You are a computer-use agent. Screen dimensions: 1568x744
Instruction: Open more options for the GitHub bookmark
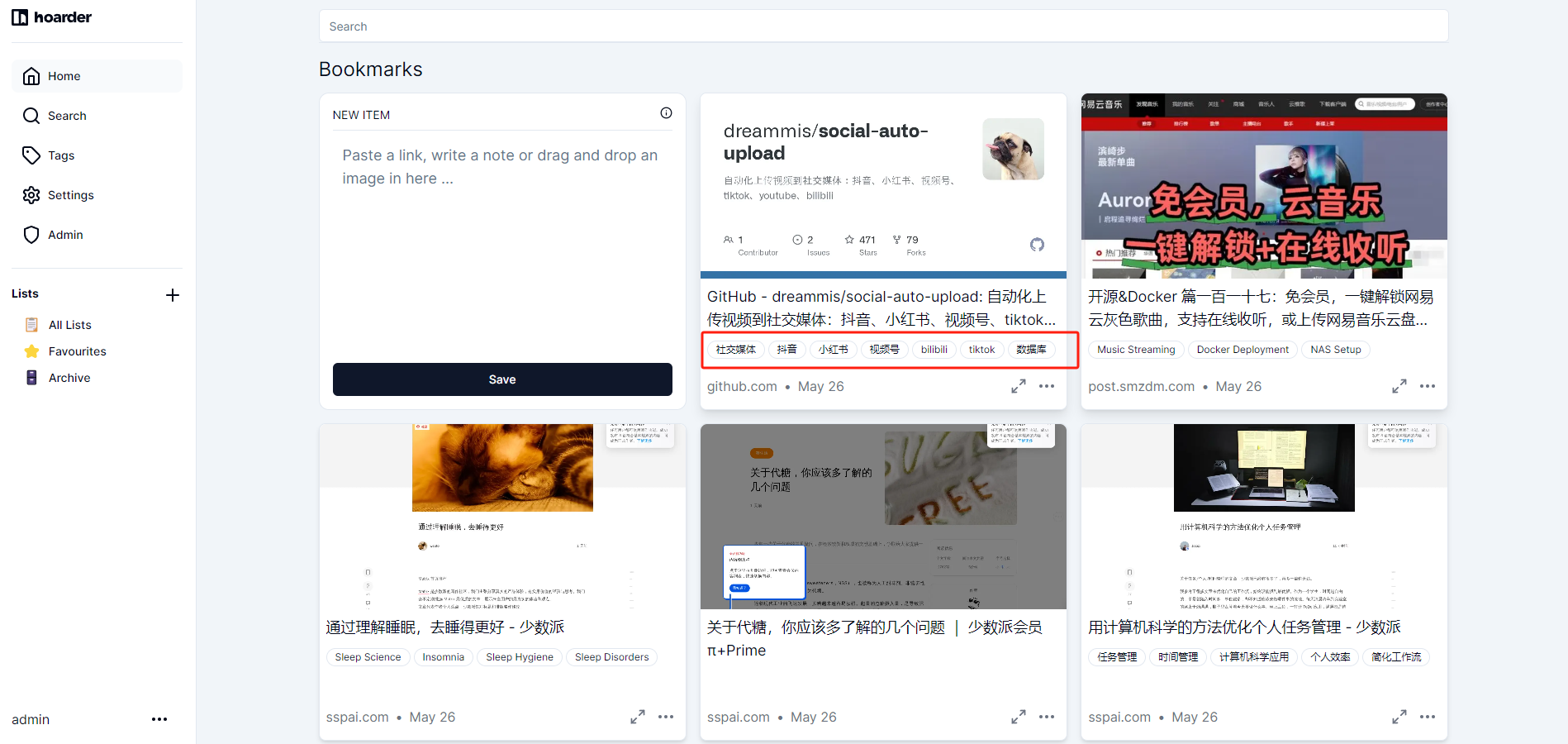(x=1047, y=386)
